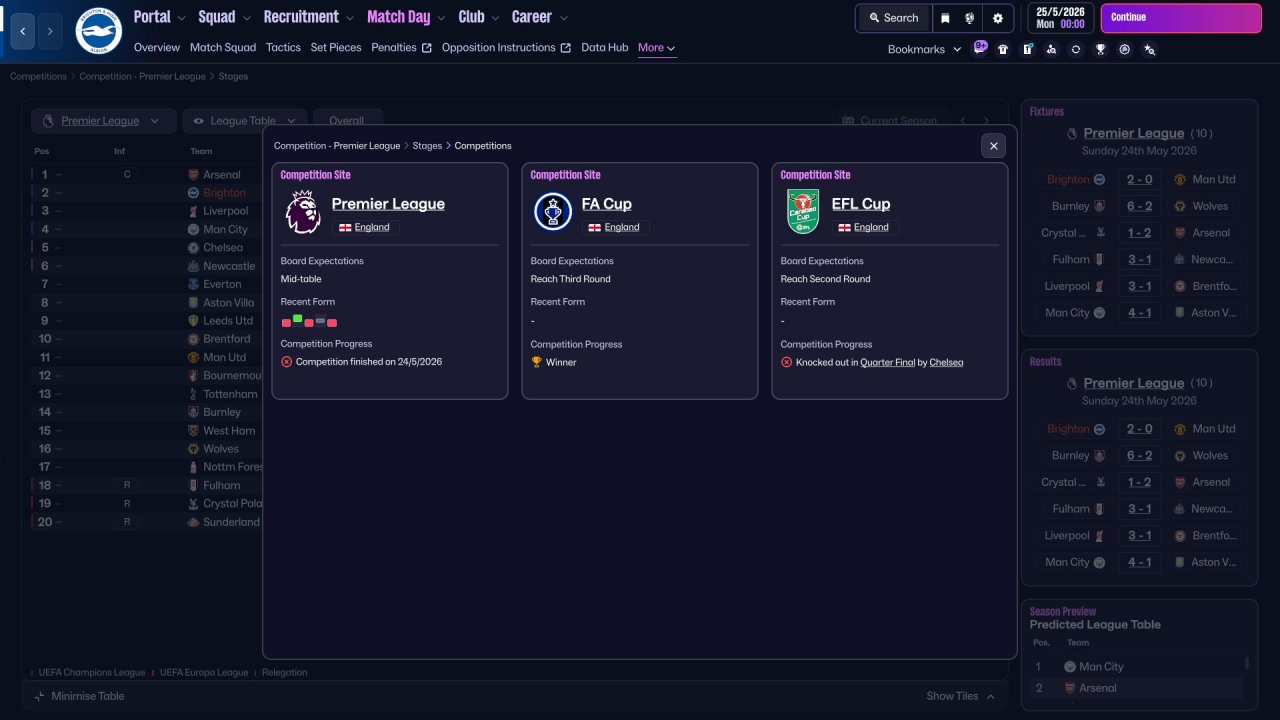Close the Competitions popup
The height and width of the screenshot is (720, 1280).
993,146
